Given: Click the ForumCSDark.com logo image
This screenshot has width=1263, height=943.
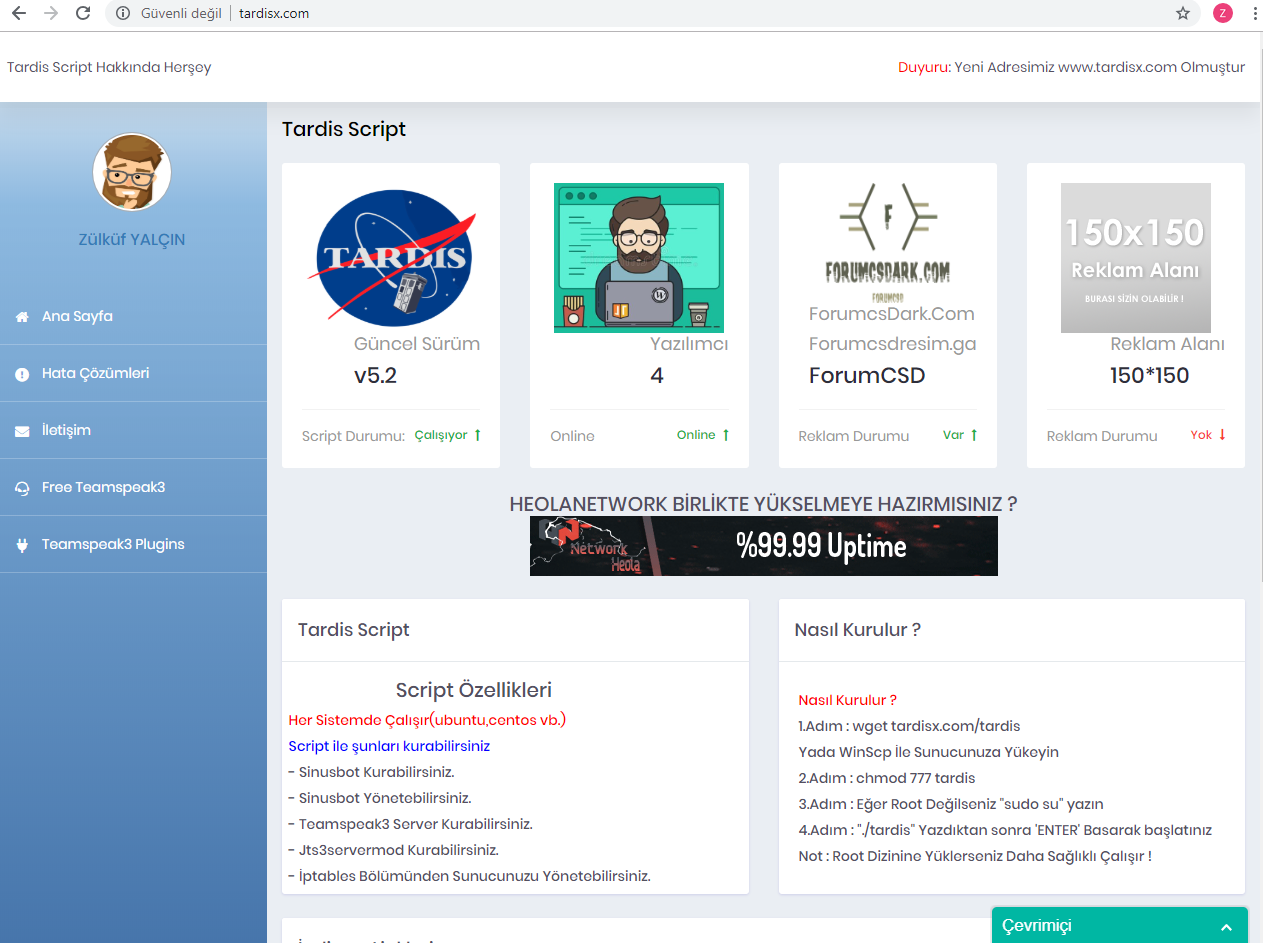Looking at the screenshot, I should [887, 243].
